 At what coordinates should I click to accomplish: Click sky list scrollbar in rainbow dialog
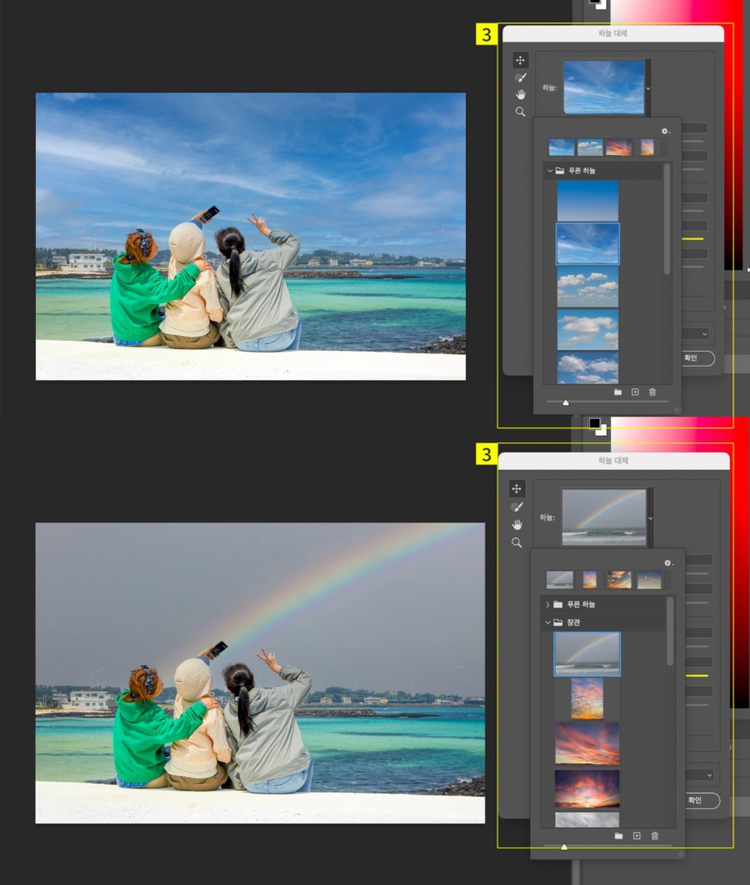(x=670, y=632)
